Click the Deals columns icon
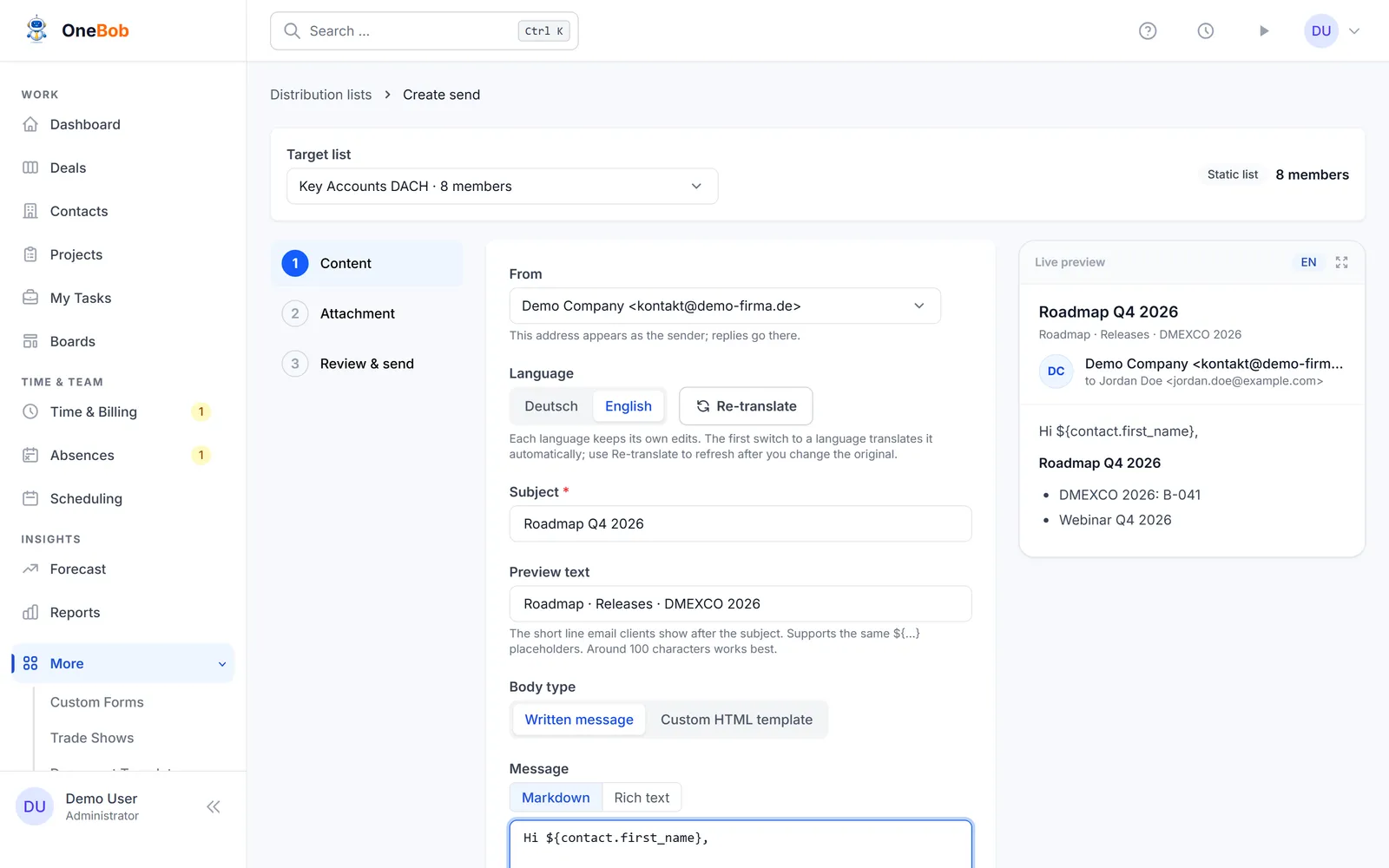1389x868 pixels. tap(30, 168)
